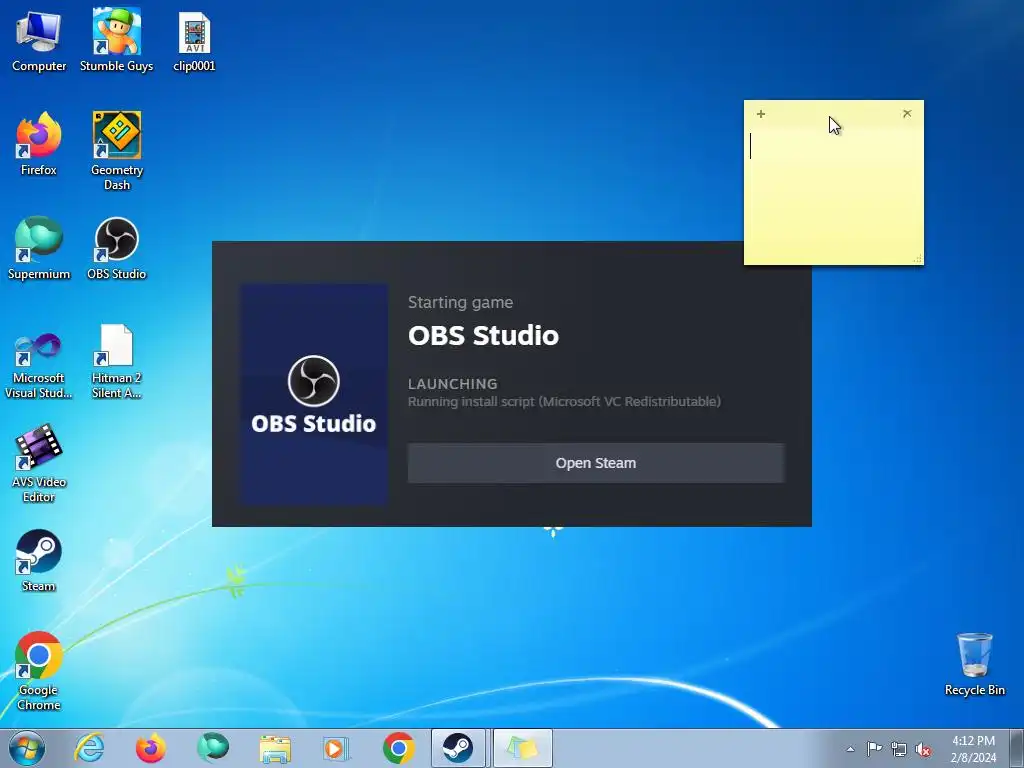Screen dimensions: 1024x768
Task: Select the Firefox desktop shortcut
Action: point(39,144)
